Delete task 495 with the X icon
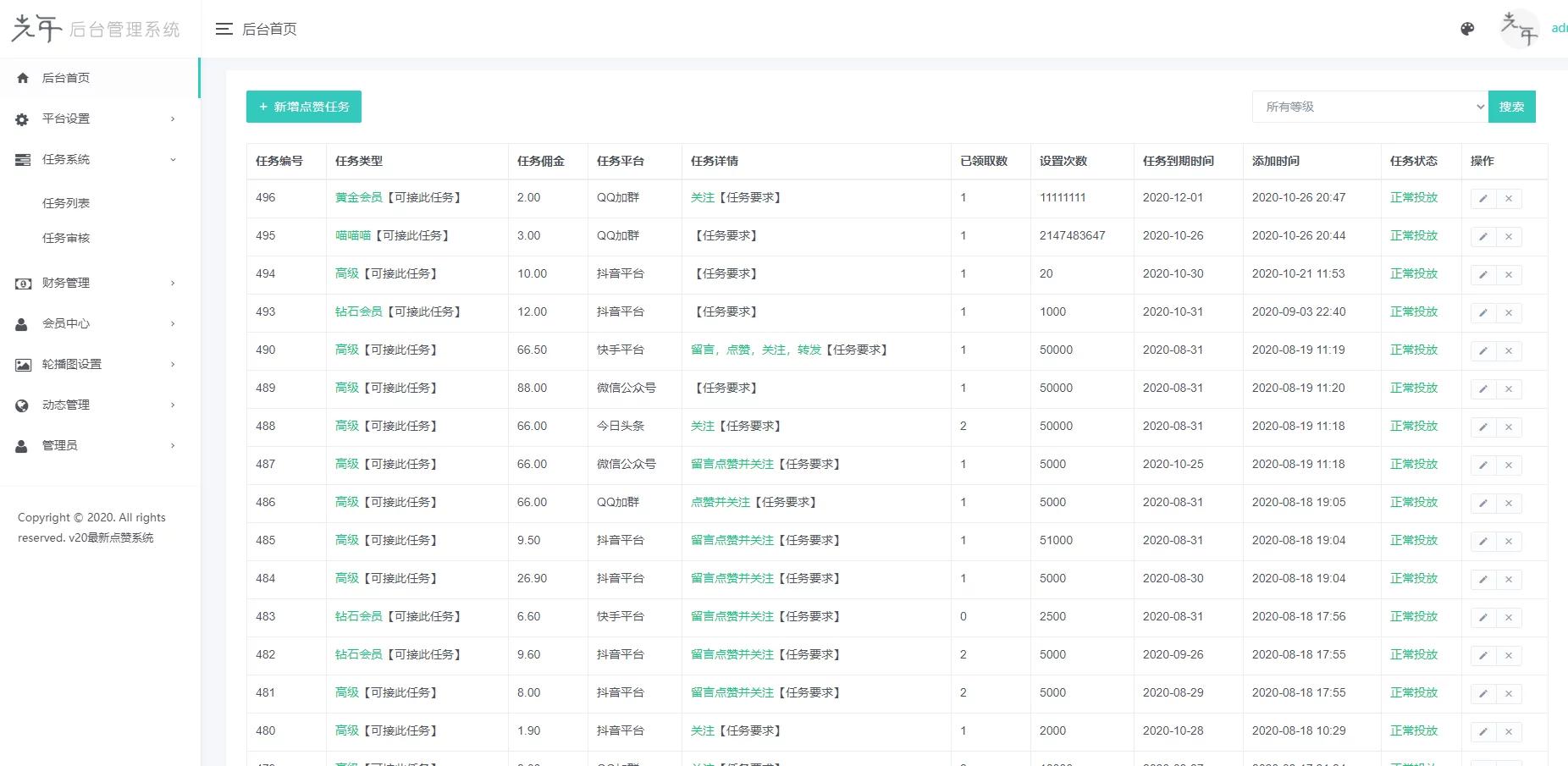Image resolution: width=1568 pixels, height=766 pixels. pyautogui.click(x=1509, y=237)
